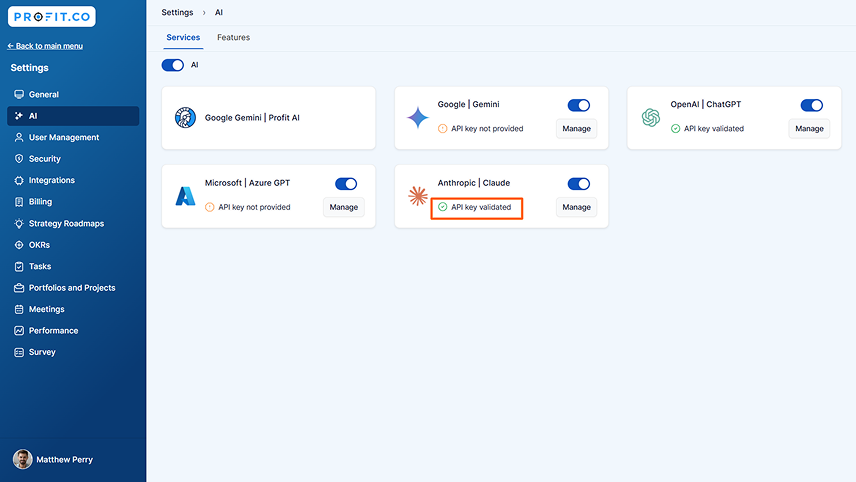Click the General settings monitor icon
856x482 pixels.
(19, 94)
